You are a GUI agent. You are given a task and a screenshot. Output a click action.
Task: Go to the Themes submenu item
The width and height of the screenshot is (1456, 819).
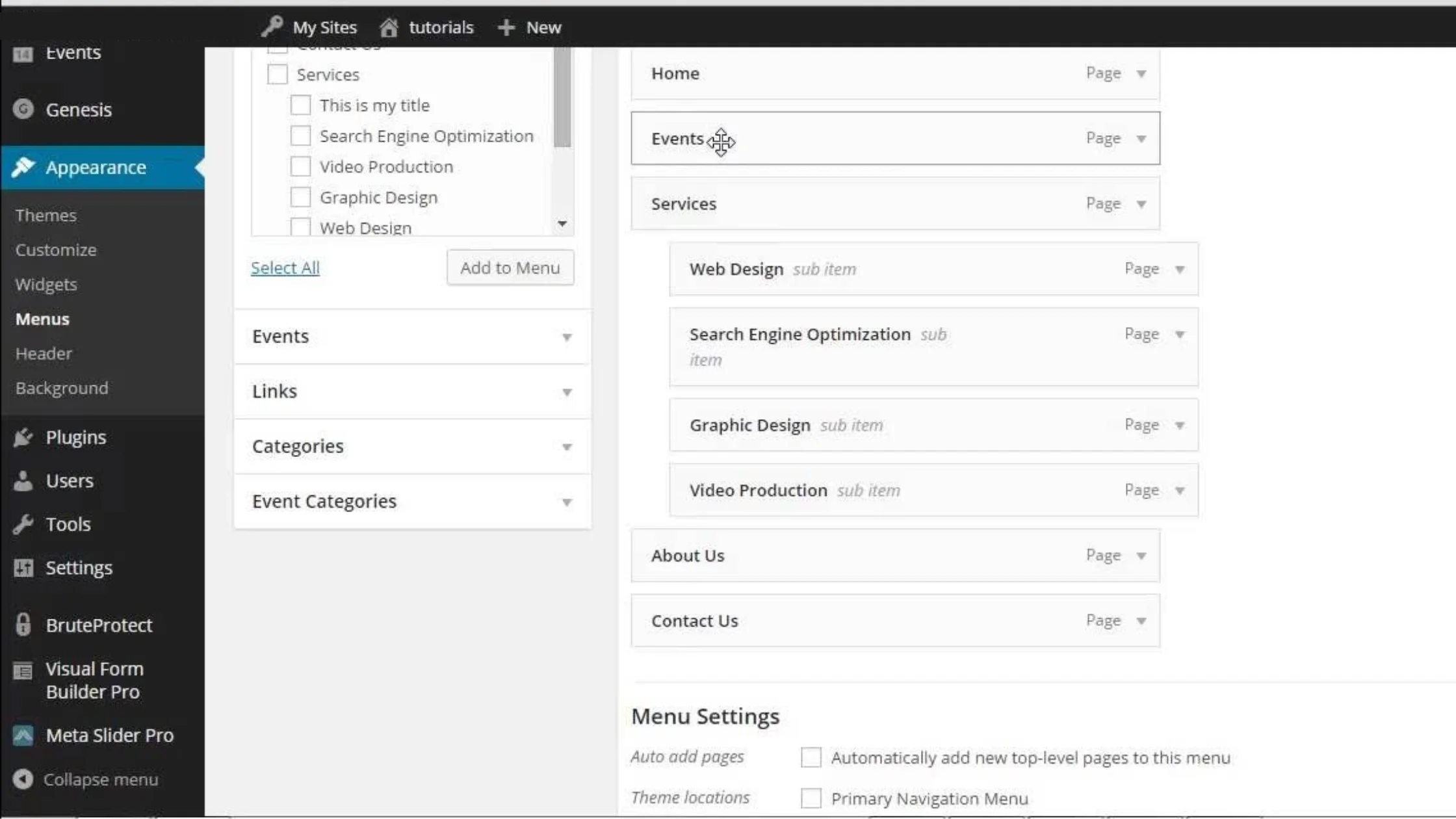46,215
